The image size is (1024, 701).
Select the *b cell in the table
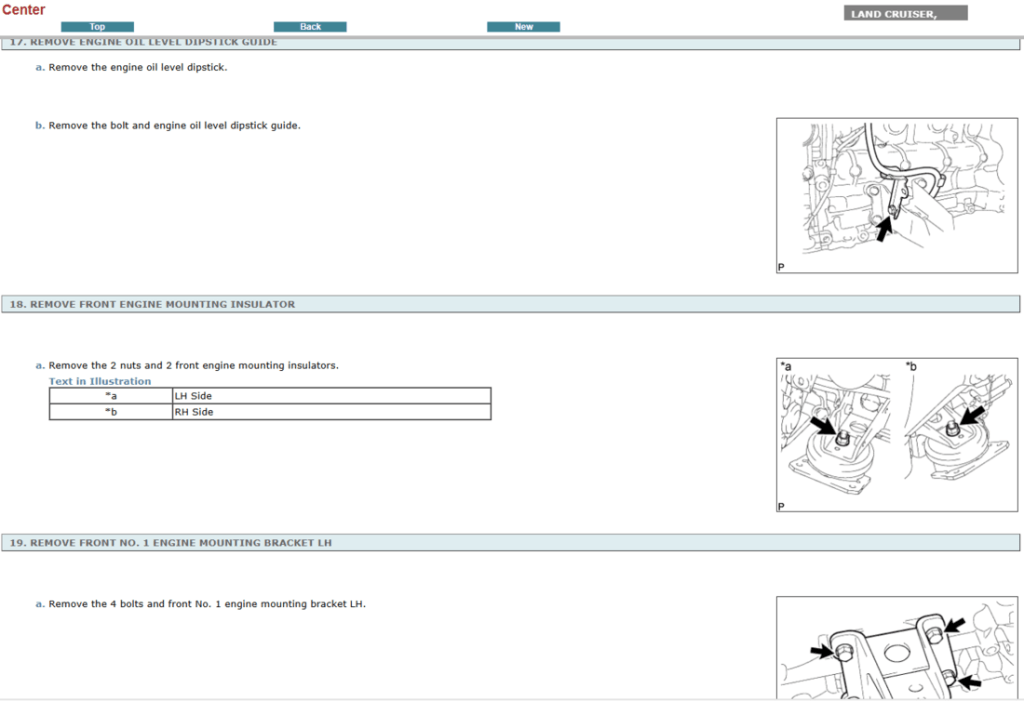tap(111, 412)
